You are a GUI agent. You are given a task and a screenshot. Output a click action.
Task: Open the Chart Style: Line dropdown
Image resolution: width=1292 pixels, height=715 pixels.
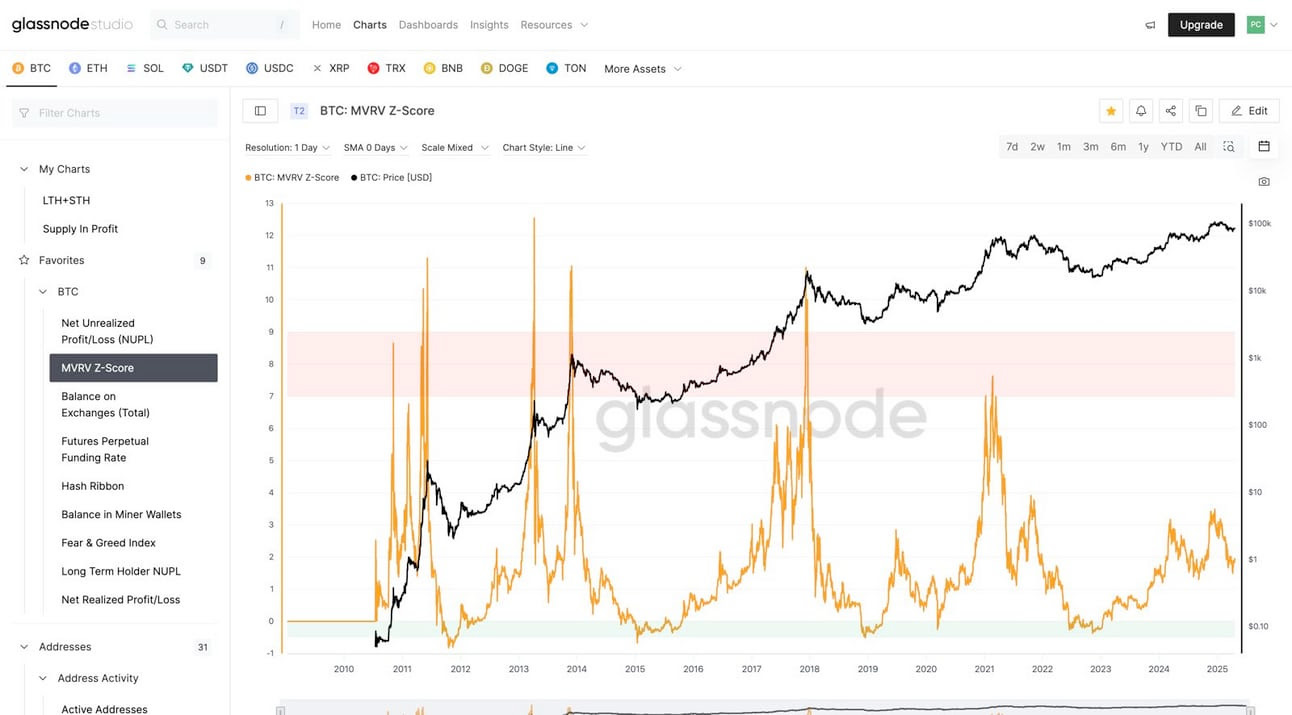[543, 146]
